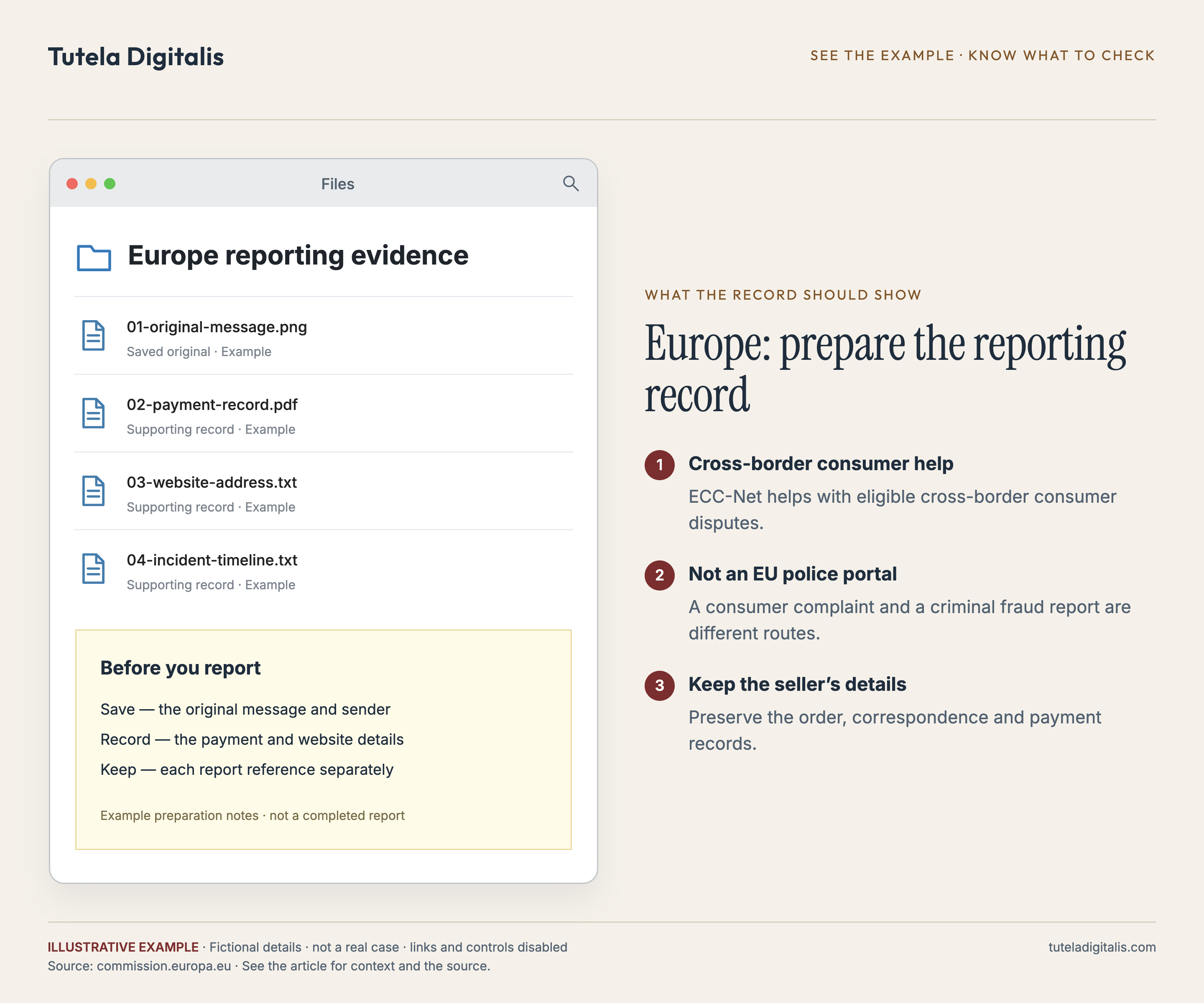1204x1003 pixels.
Task: Click the 'Europe reporting evidence' folder heading
Action: 298,256
